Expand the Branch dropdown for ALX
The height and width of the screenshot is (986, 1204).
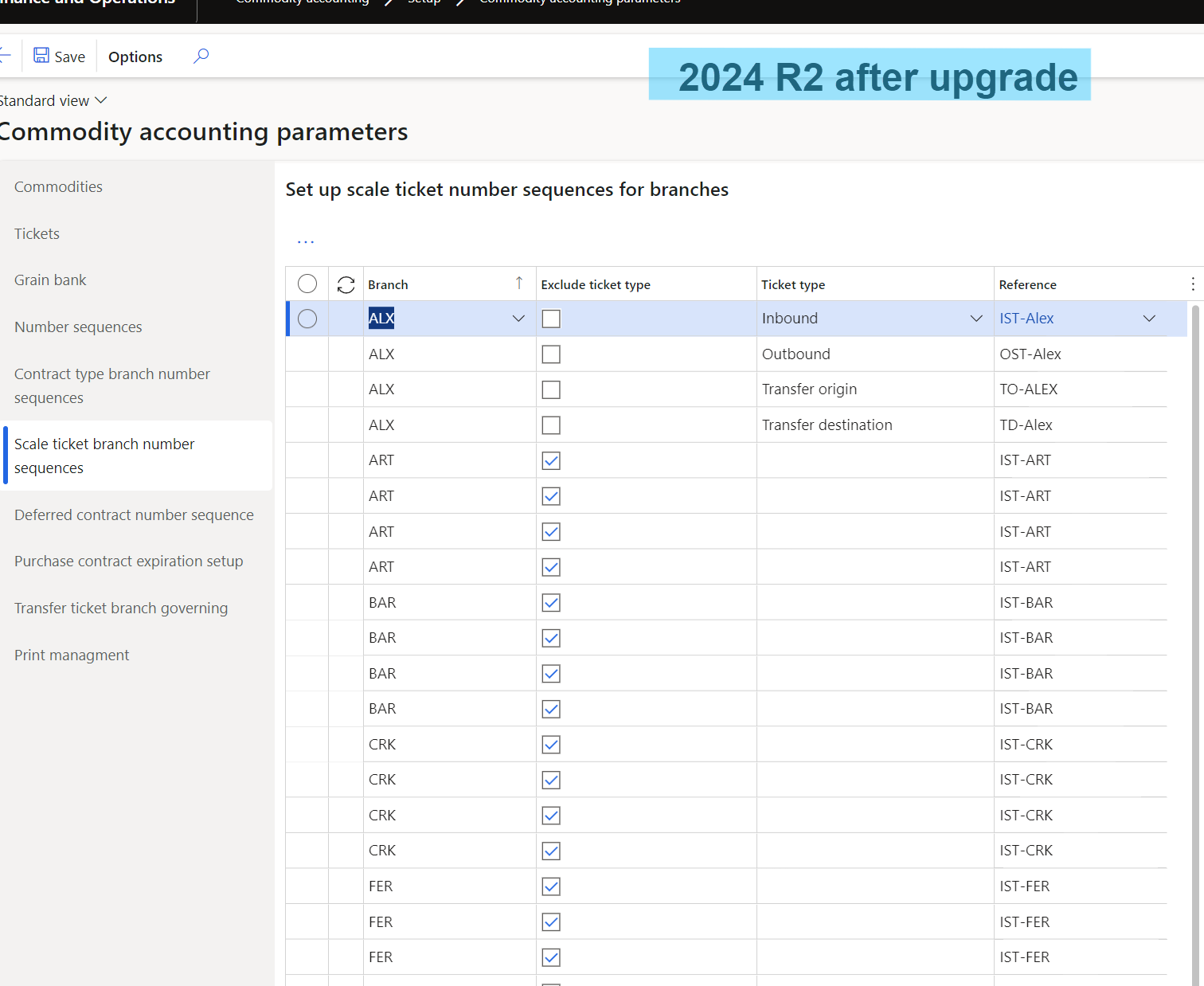click(x=518, y=319)
